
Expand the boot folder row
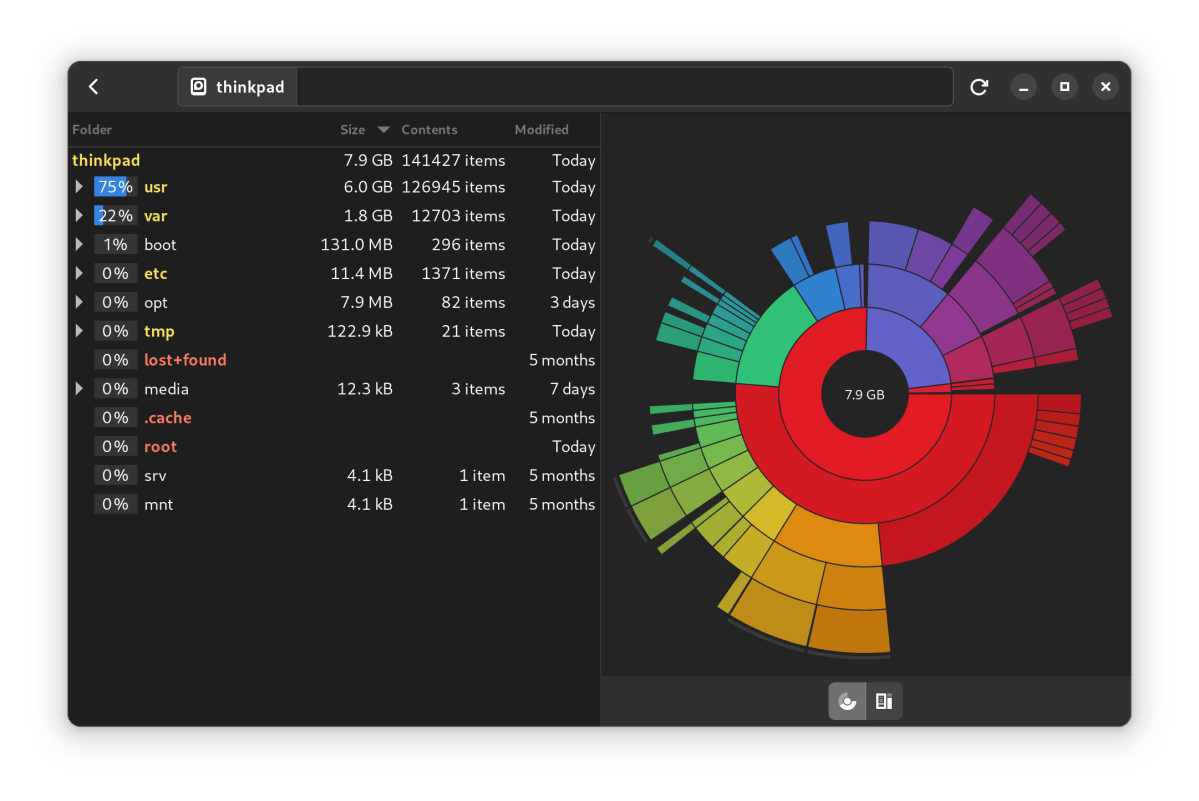(79, 245)
